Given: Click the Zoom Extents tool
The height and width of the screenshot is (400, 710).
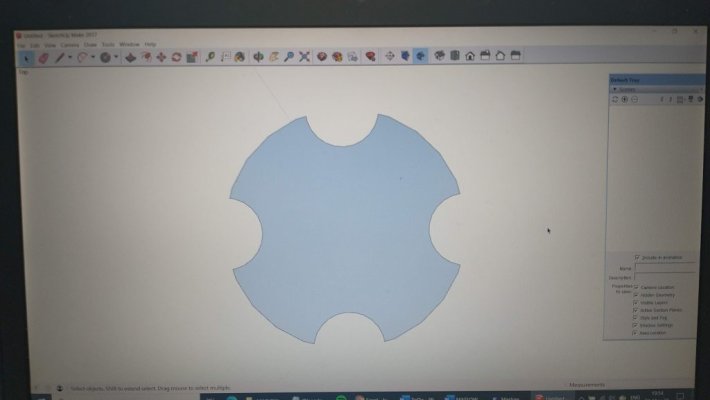Looking at the screenshot, I should (x=304, y=57).
